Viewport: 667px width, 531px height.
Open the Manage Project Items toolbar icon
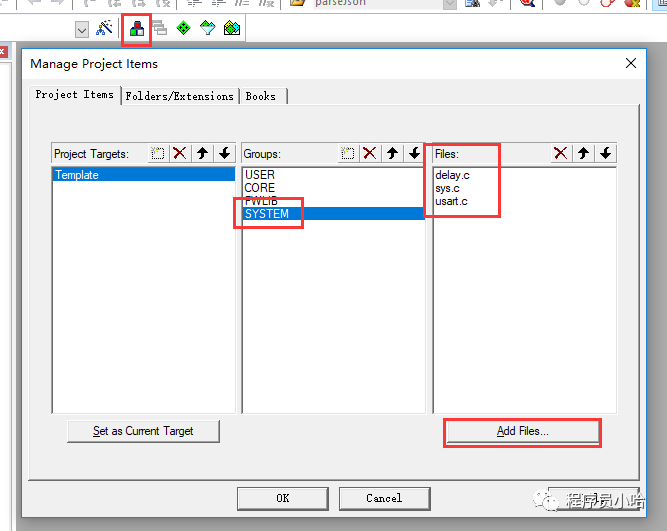point(137,29)
